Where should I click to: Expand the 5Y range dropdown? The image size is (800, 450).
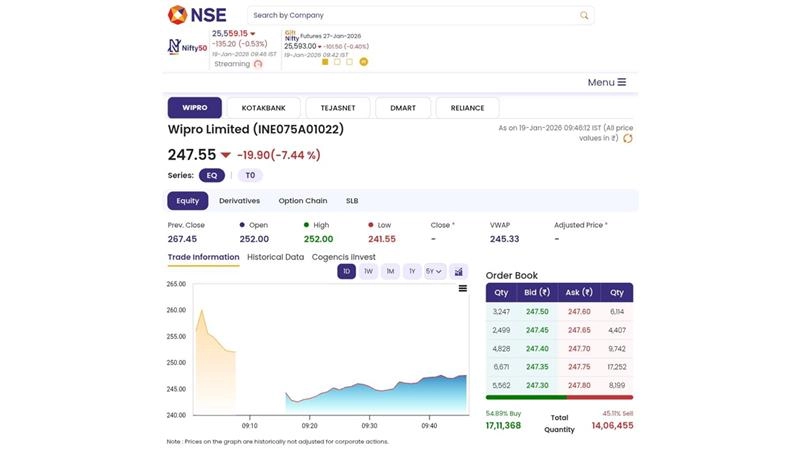434,271
